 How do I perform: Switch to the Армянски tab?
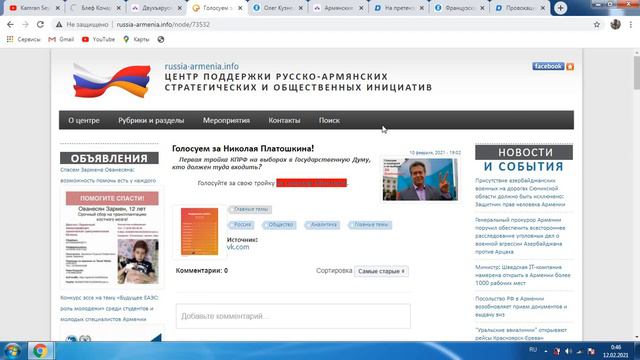[x=338, y=8]
